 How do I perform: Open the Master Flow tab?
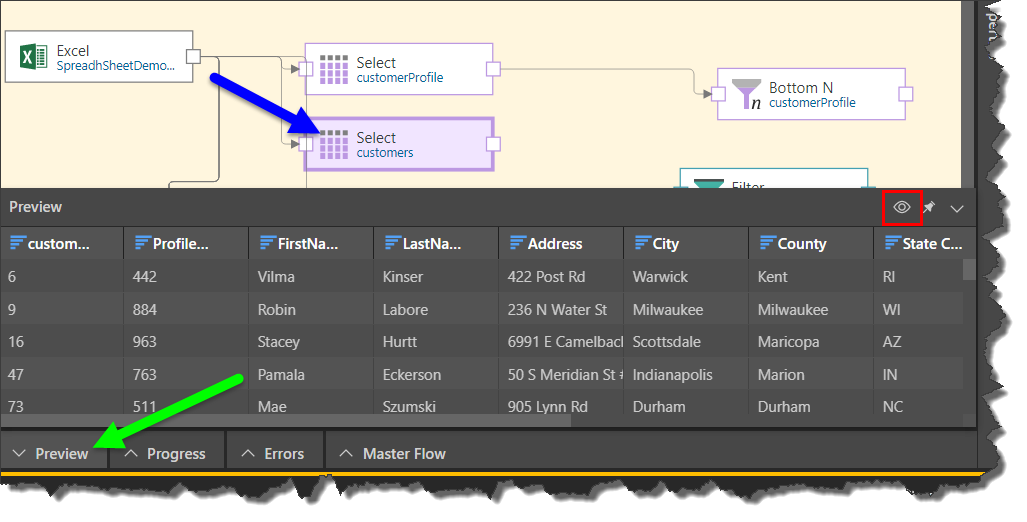click(x=393, y=454)
